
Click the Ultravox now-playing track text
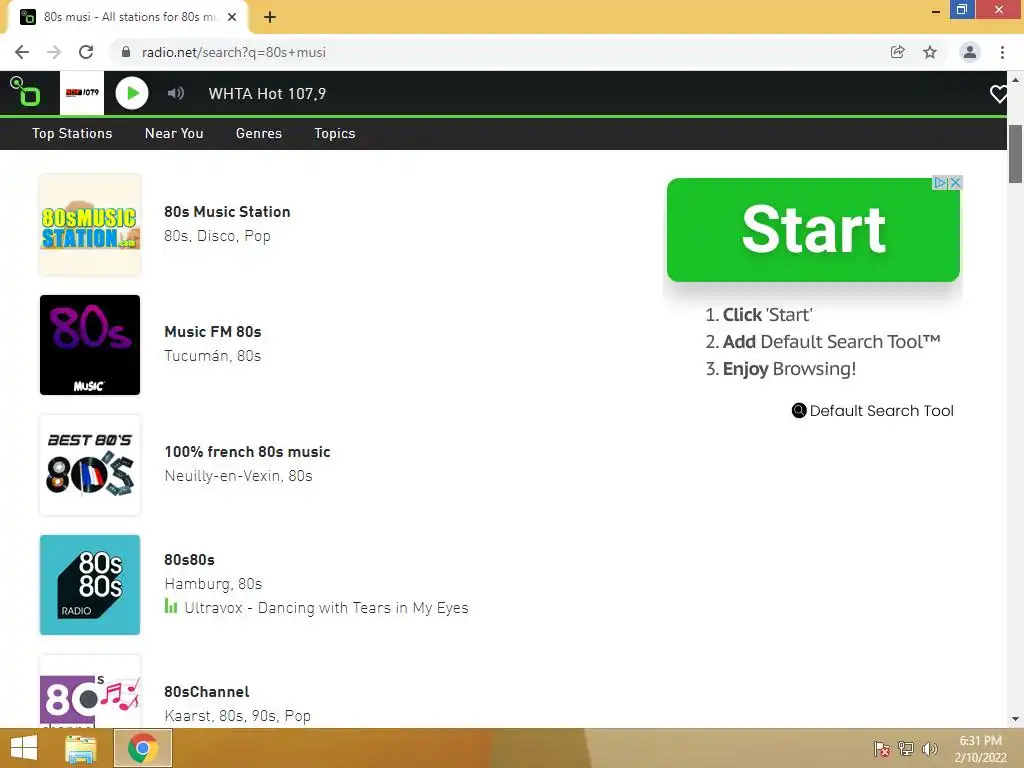(327, 608)
